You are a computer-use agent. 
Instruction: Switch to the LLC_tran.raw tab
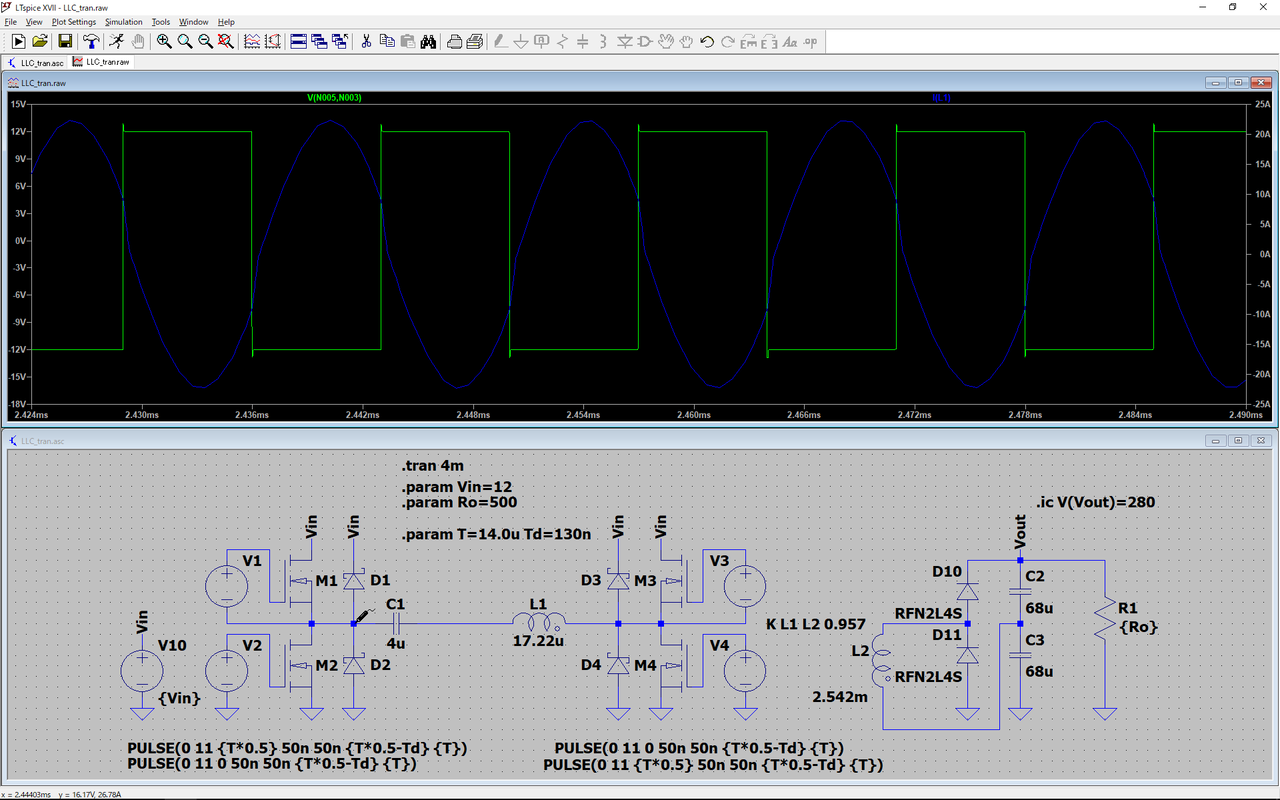pos(101,62)
